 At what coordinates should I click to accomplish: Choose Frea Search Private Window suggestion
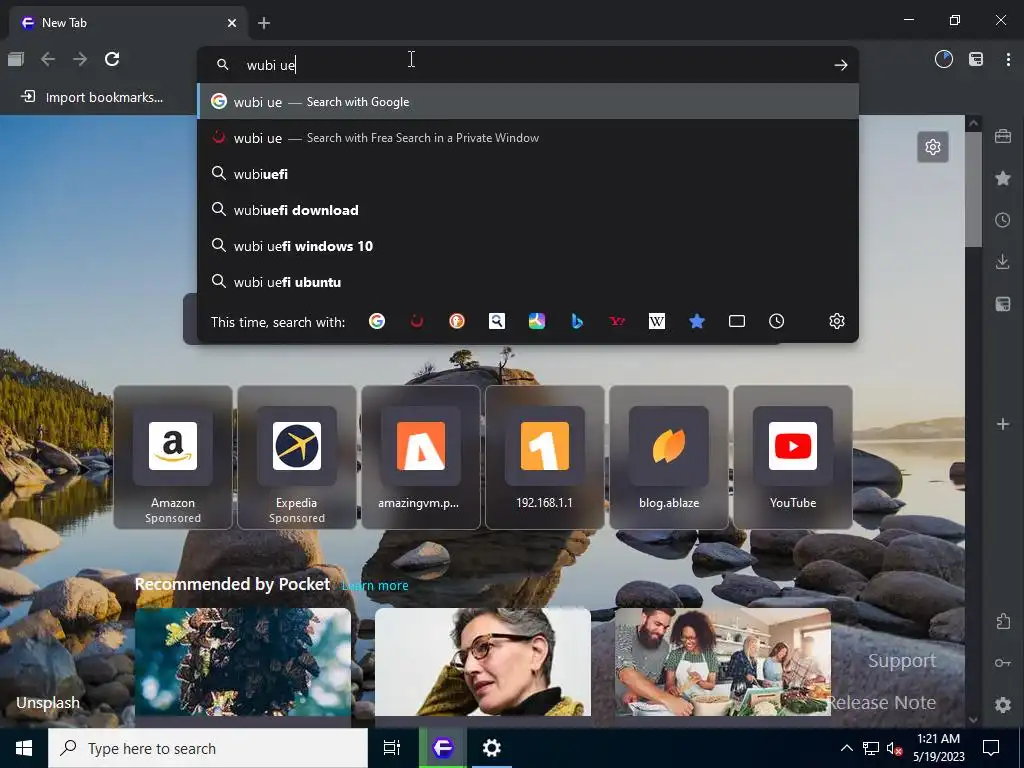pyautogui.click(x=528, y=138)
